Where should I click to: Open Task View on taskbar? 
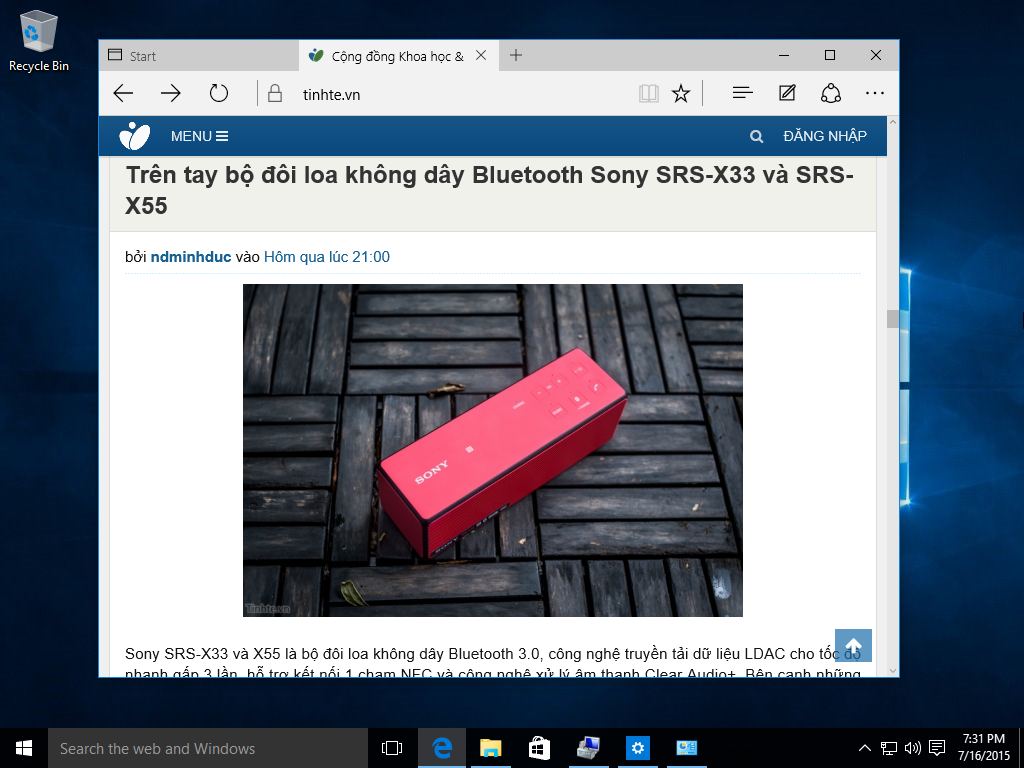[392, 748]
